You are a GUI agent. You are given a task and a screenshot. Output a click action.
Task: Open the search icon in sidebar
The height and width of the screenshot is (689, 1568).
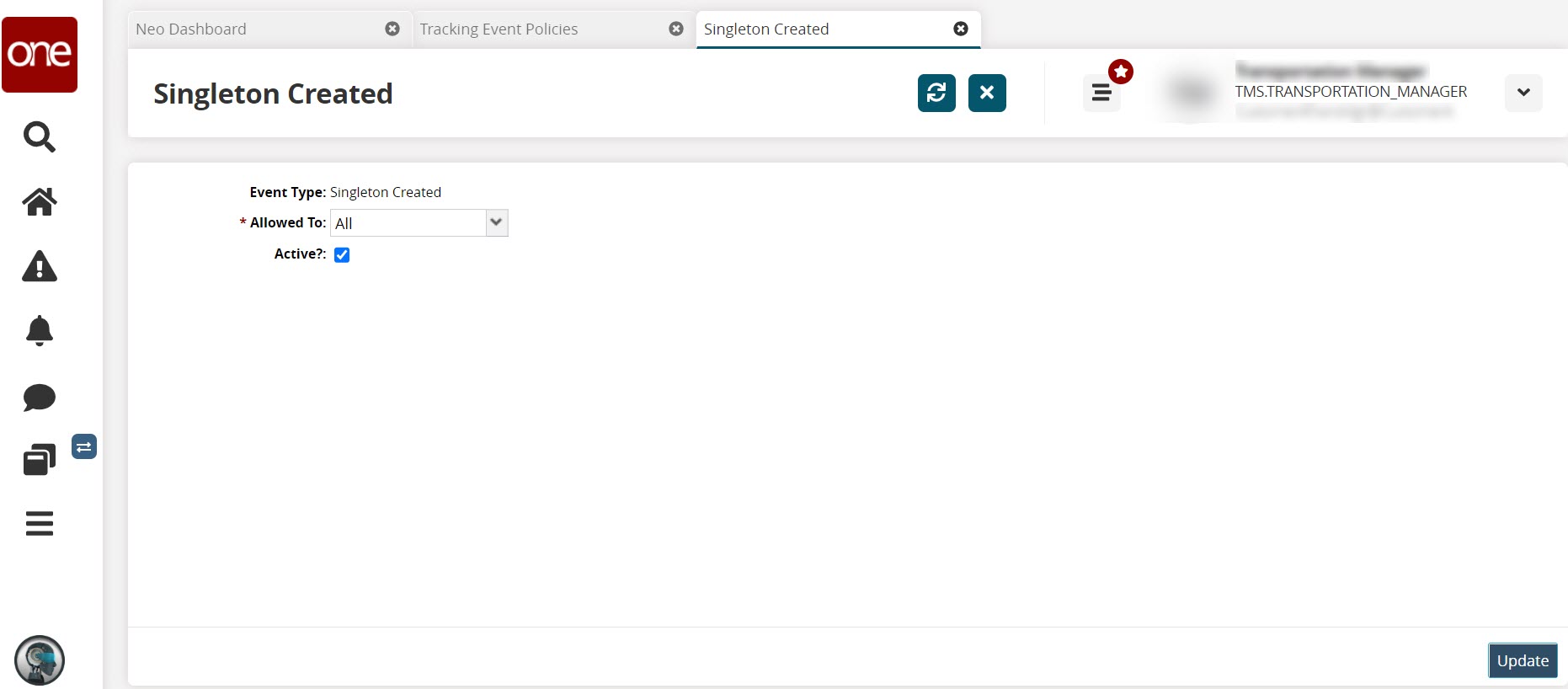(40, 136)
